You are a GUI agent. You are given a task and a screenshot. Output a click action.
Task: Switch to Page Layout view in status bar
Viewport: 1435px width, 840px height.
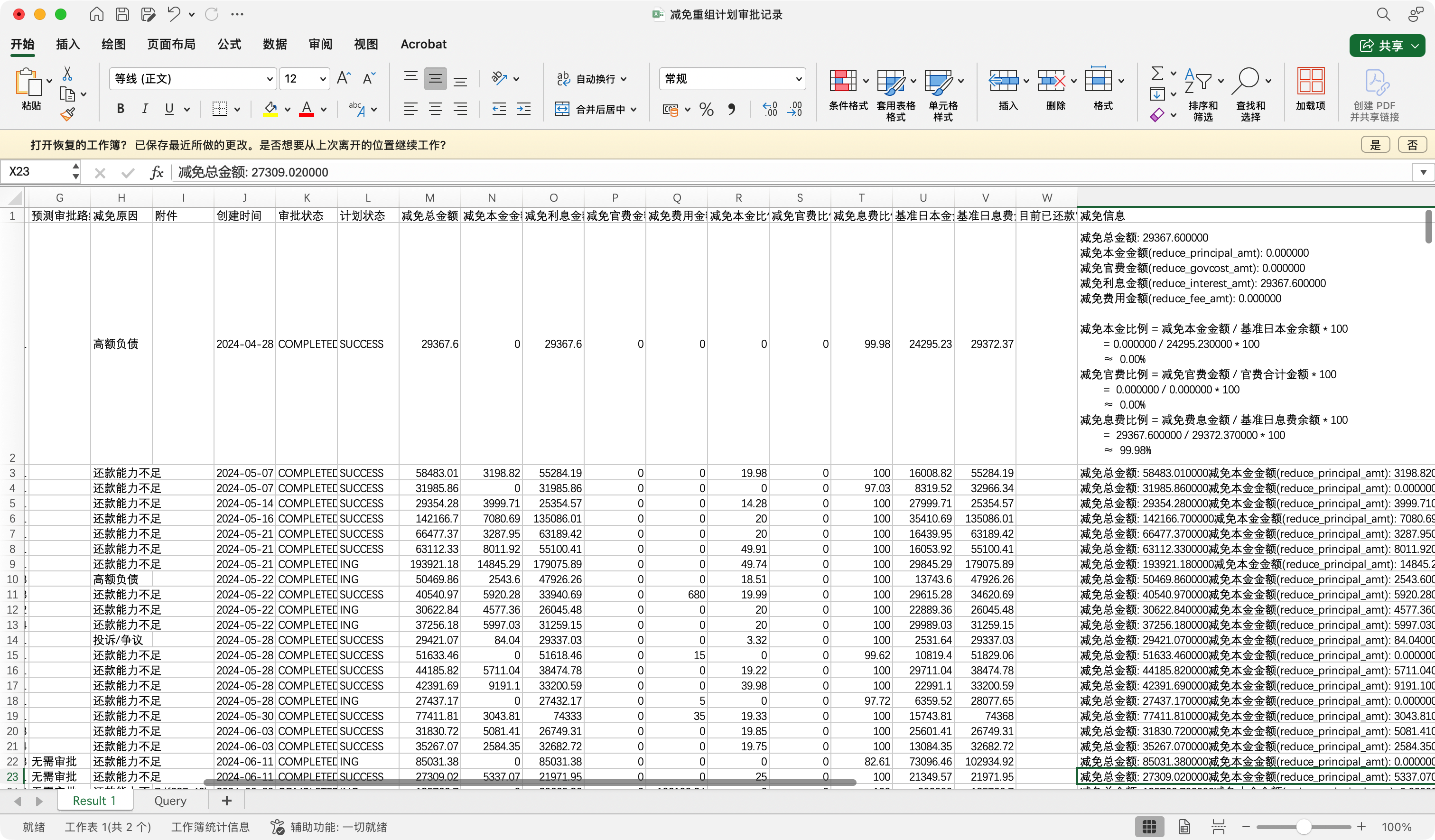click(x=1184, y=826)
